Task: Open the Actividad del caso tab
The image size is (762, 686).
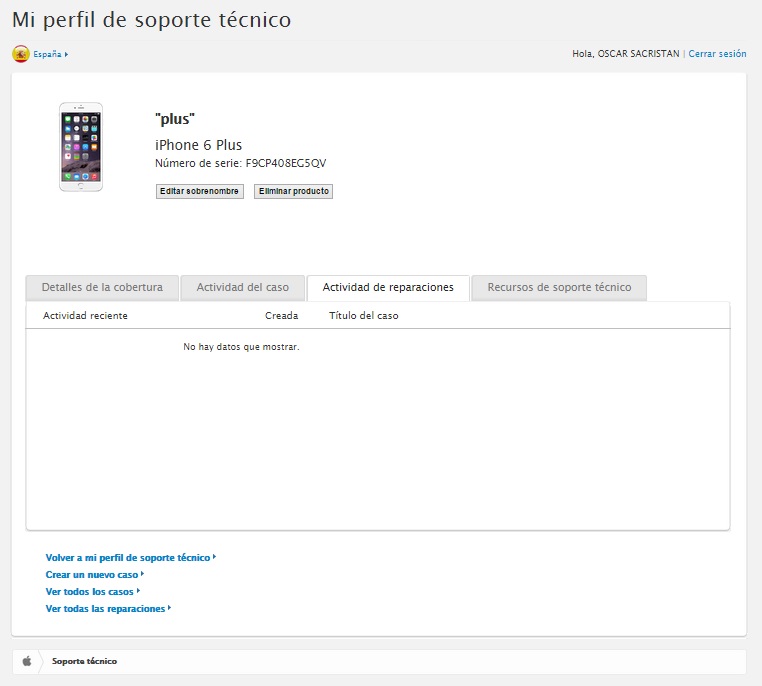Action: click(242, 288)
